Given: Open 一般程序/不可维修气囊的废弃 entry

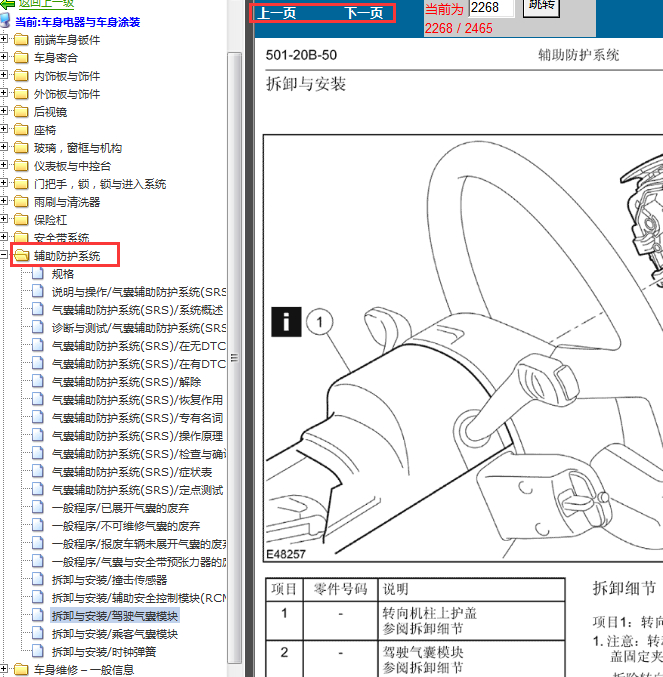Looking at the screenshot, I should [x=126, y=526].
